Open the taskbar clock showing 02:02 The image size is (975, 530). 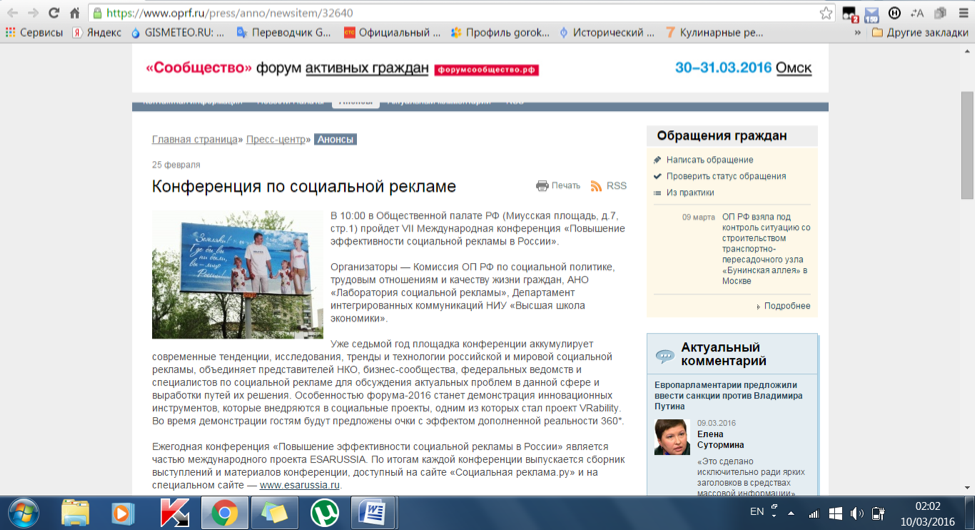click(928, 514)
